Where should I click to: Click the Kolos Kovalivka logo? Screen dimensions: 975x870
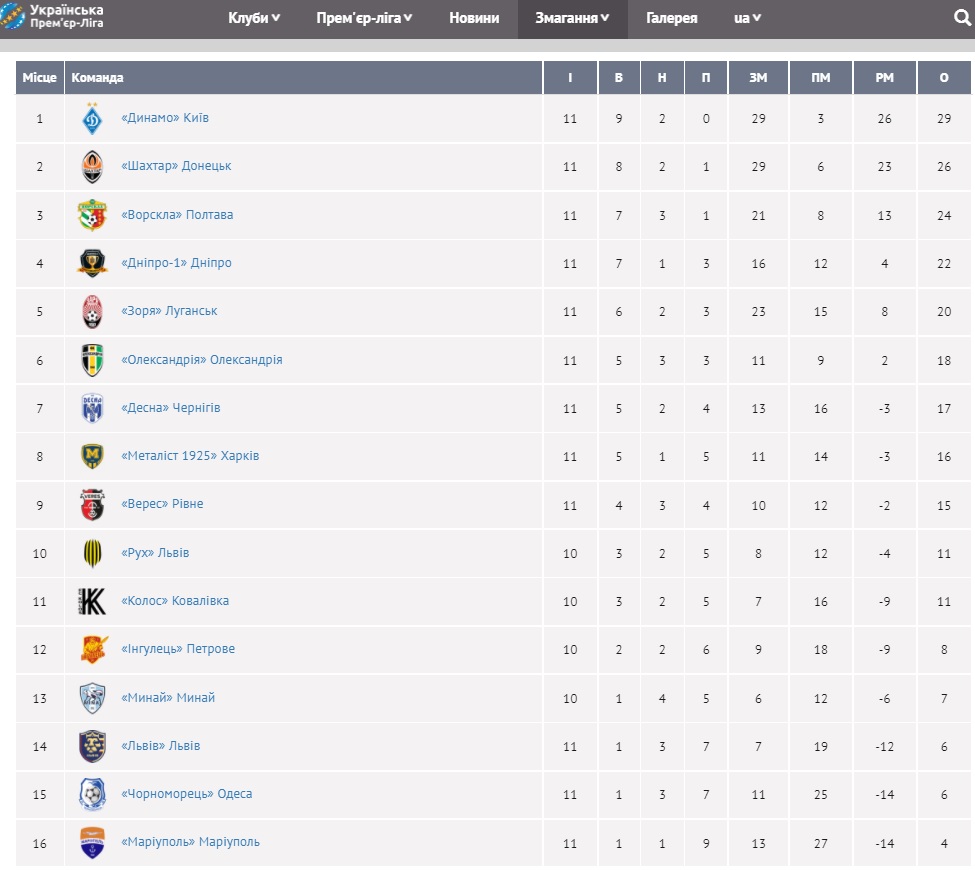click(x=92, y=601)
